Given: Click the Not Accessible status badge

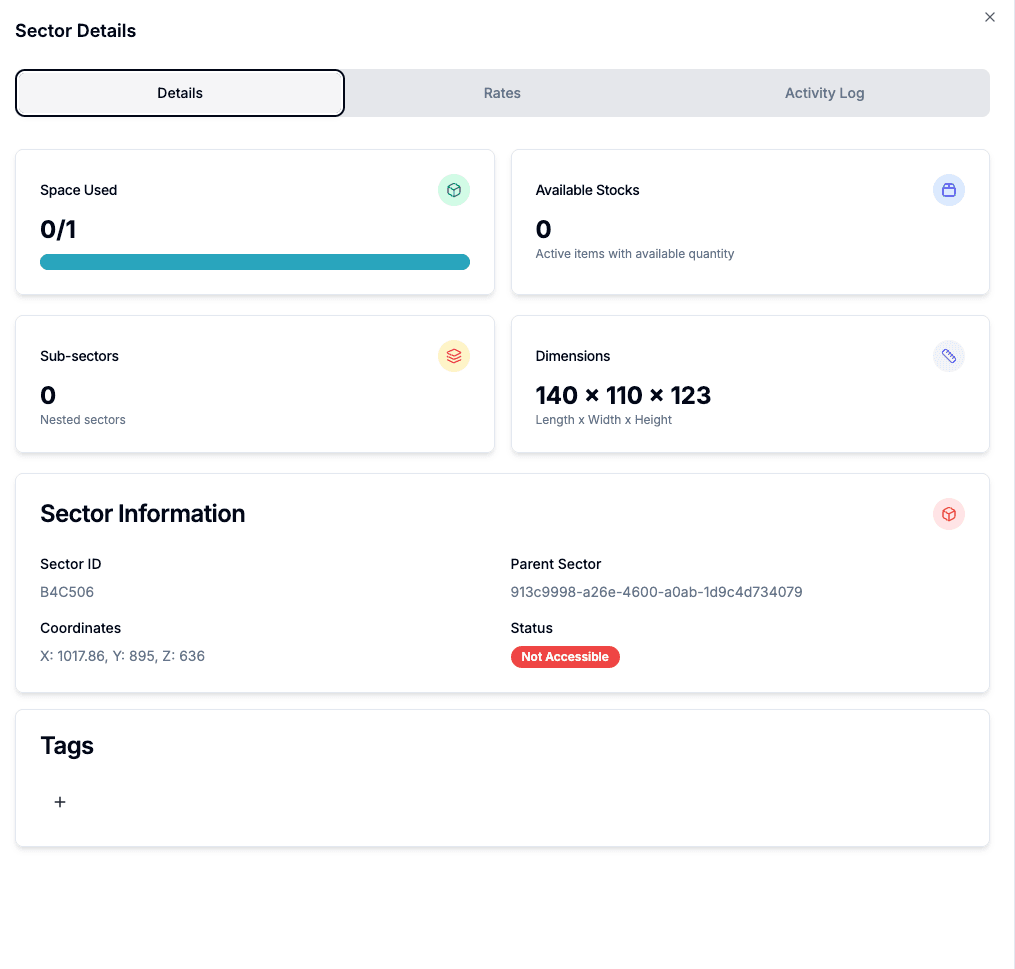Looking at the screenshot, I should [565, 657].
